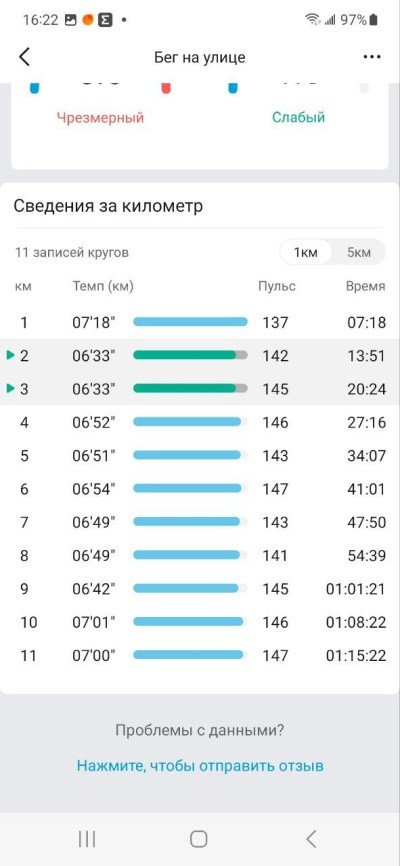Select the kilometer 1 row

tap(200, 322)
